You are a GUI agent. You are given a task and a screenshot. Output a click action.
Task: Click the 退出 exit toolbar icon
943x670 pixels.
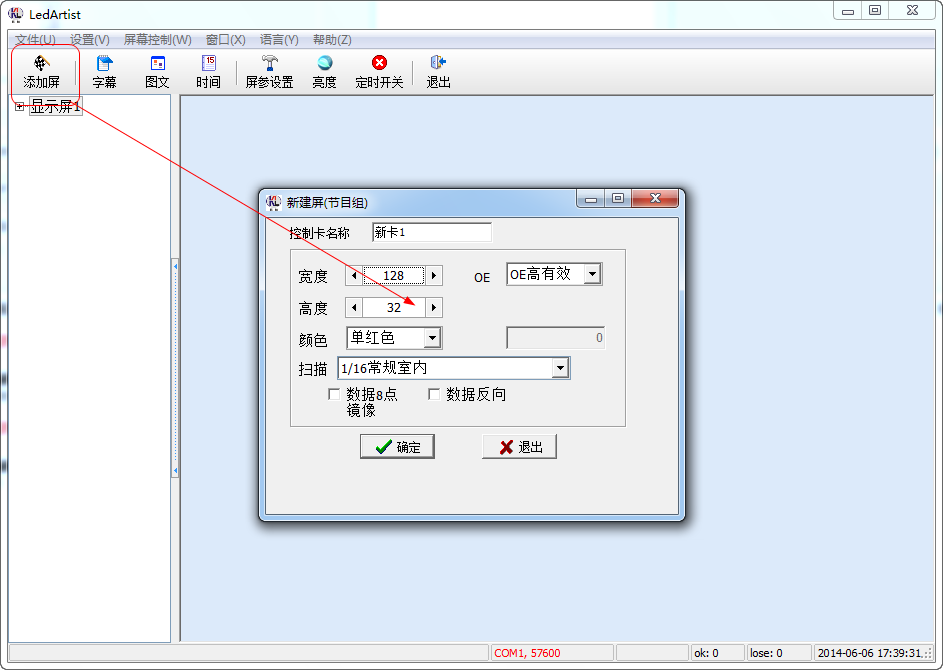click(x=438, y=72)
